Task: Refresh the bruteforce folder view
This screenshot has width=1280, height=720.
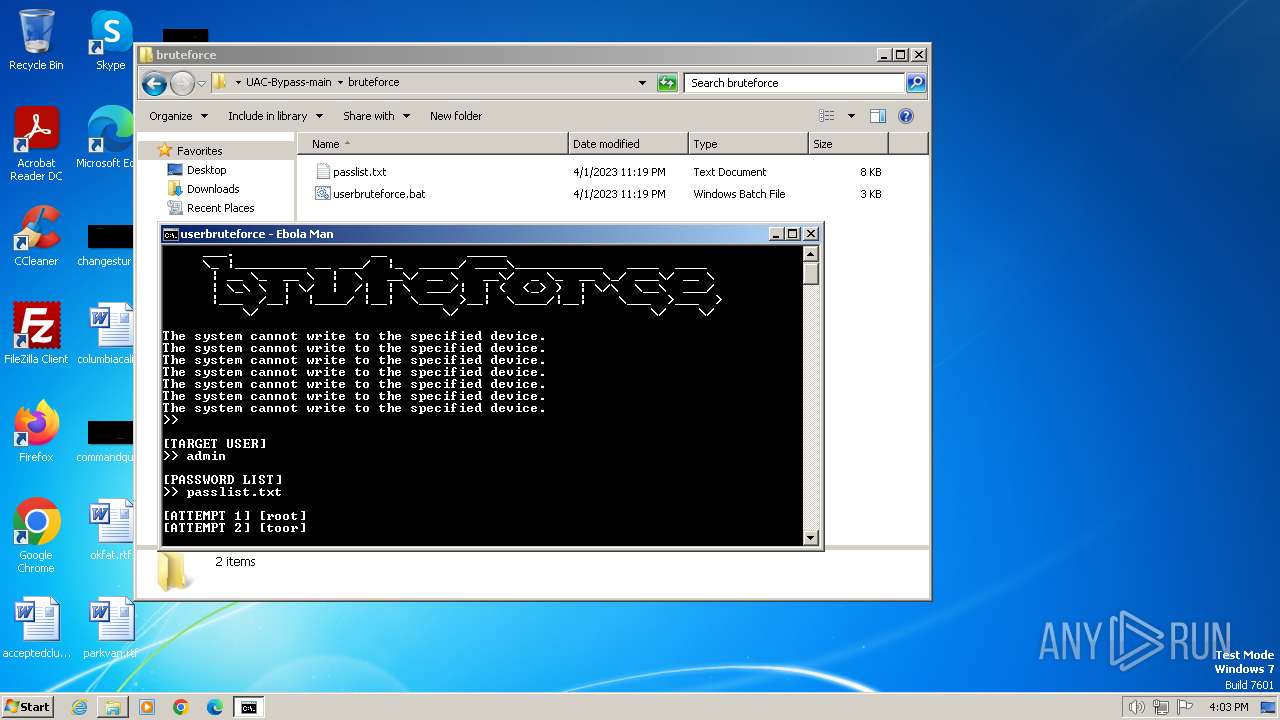Action: pos(667,83)
